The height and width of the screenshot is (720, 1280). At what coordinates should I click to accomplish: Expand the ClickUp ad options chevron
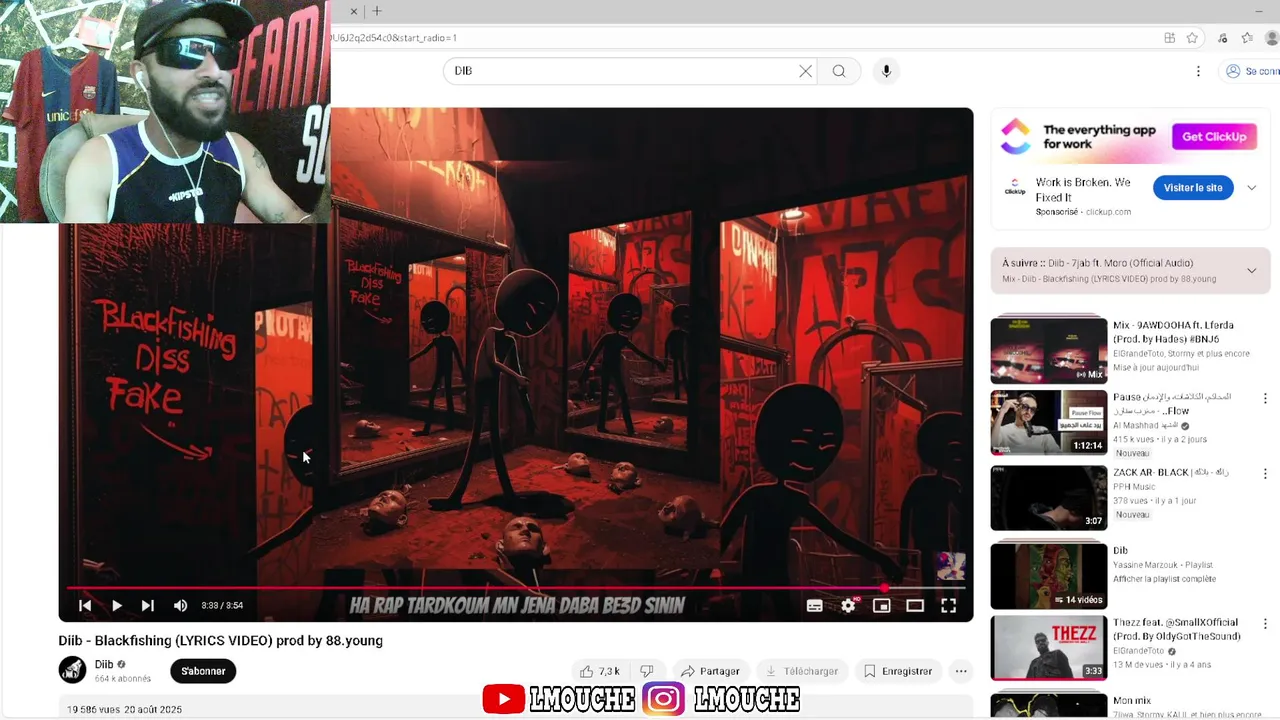tap(1251, 188)
